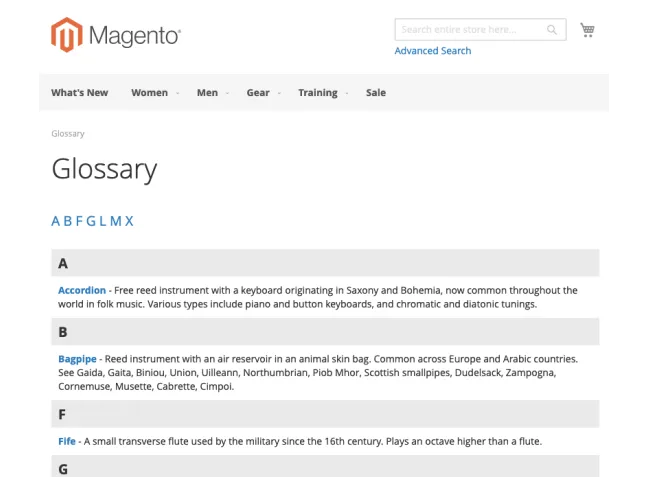Jump to letter L in the glossary index

point(102,221)
